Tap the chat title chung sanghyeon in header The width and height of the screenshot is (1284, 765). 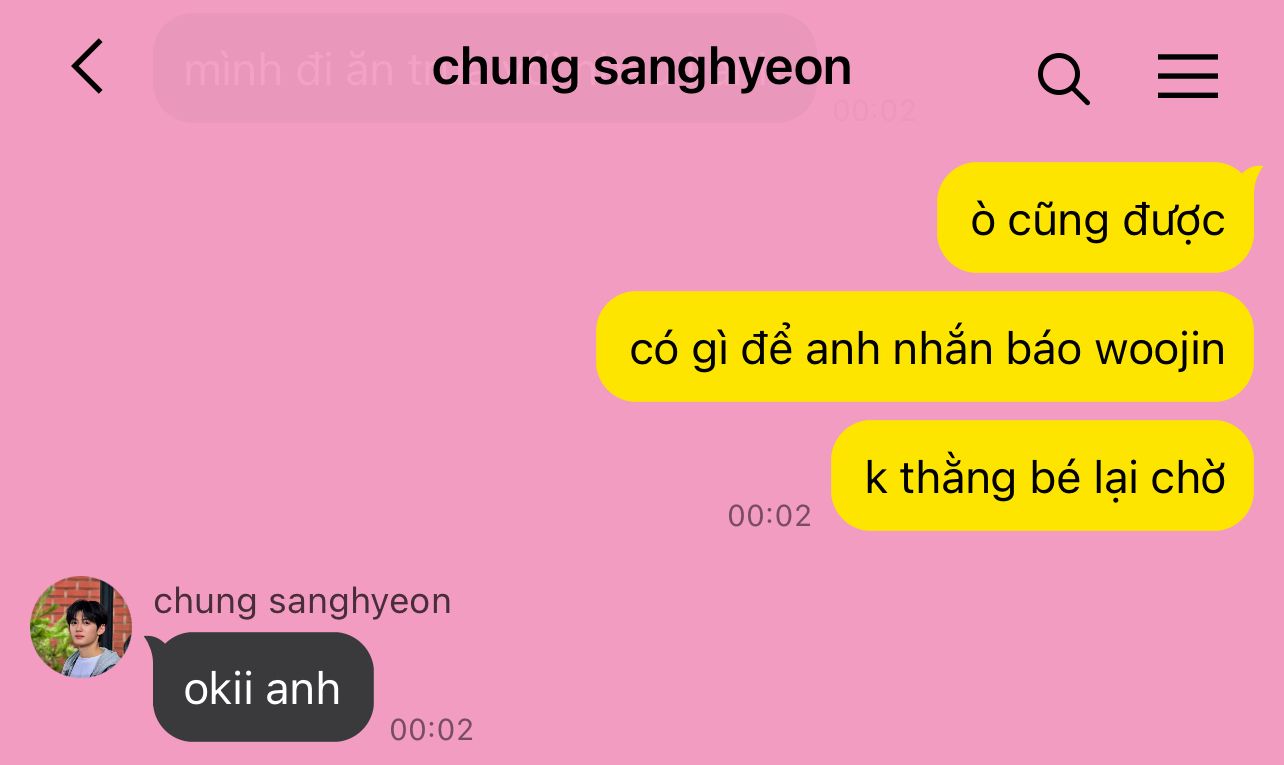coord(641,67)
